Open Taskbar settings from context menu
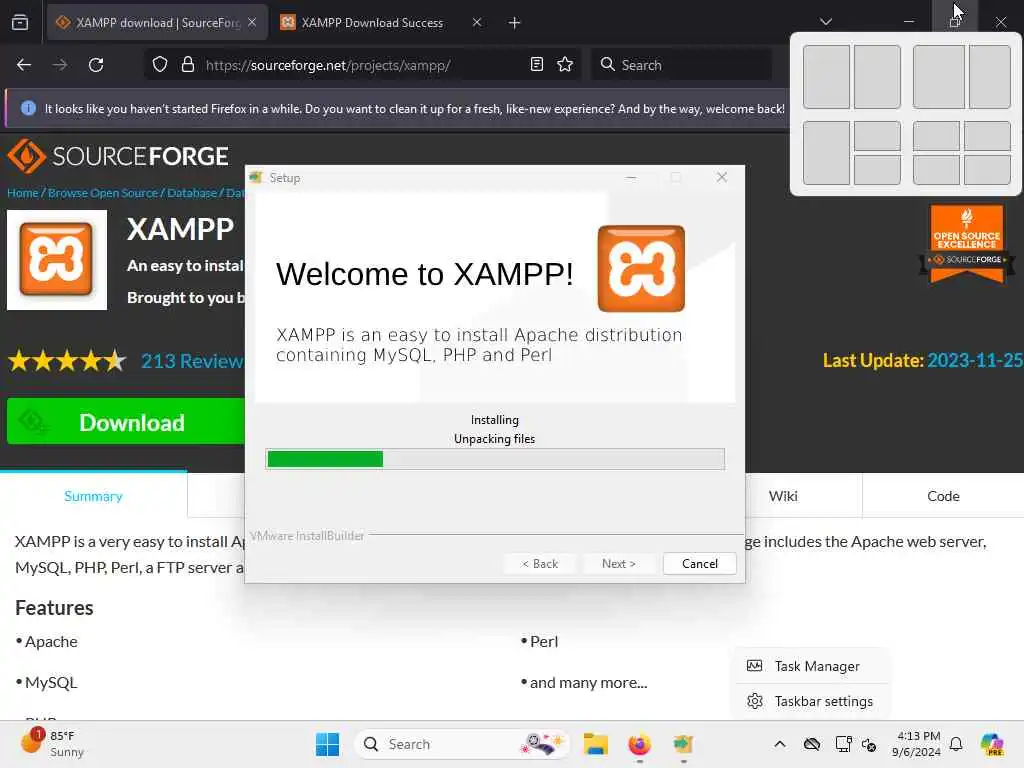Viewport: 1024px width, 768px height. pyautogui.click(x=810, y=701)
